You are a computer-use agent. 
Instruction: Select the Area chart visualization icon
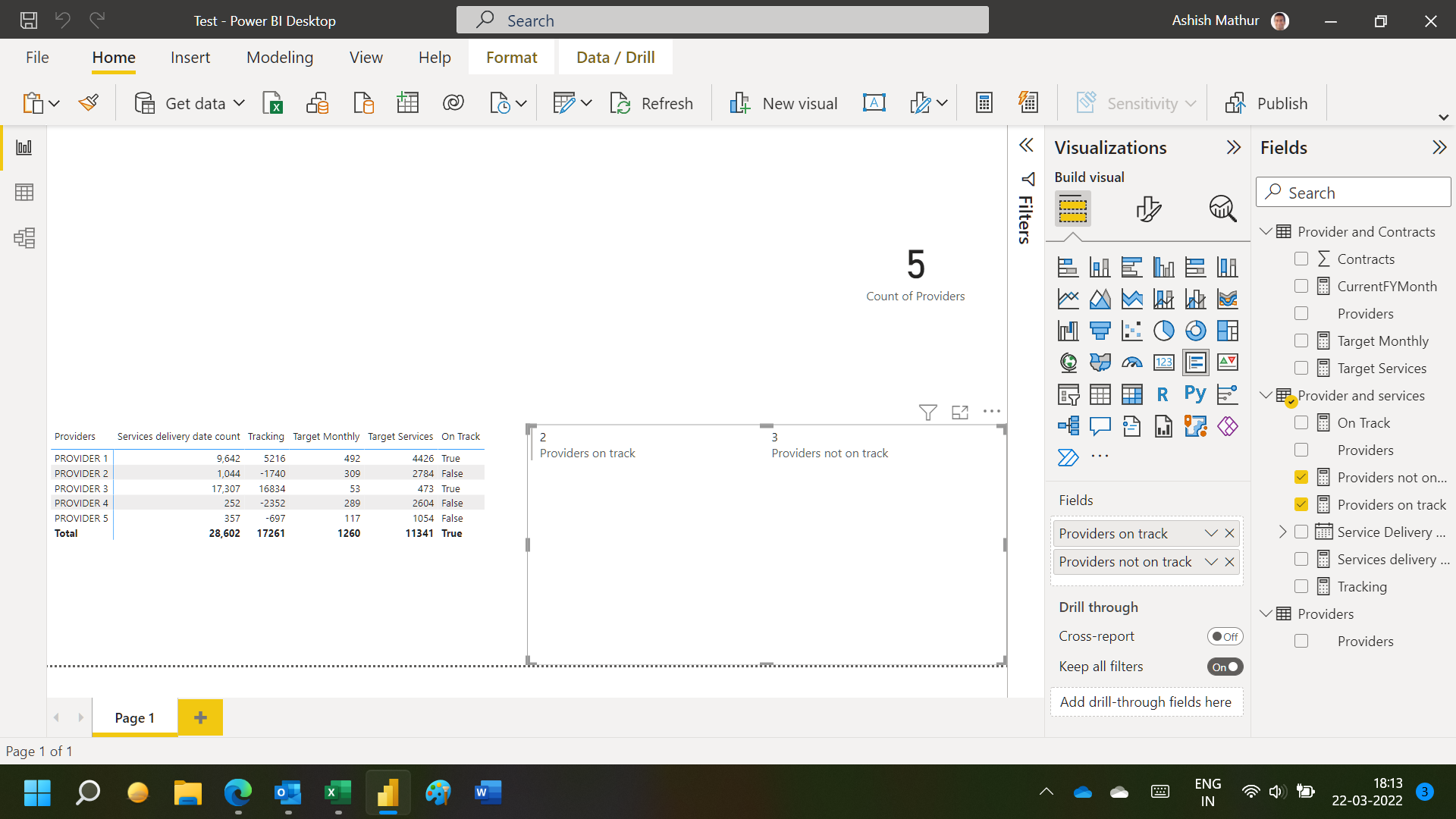pyautogui.click(x=1100, y=299)
